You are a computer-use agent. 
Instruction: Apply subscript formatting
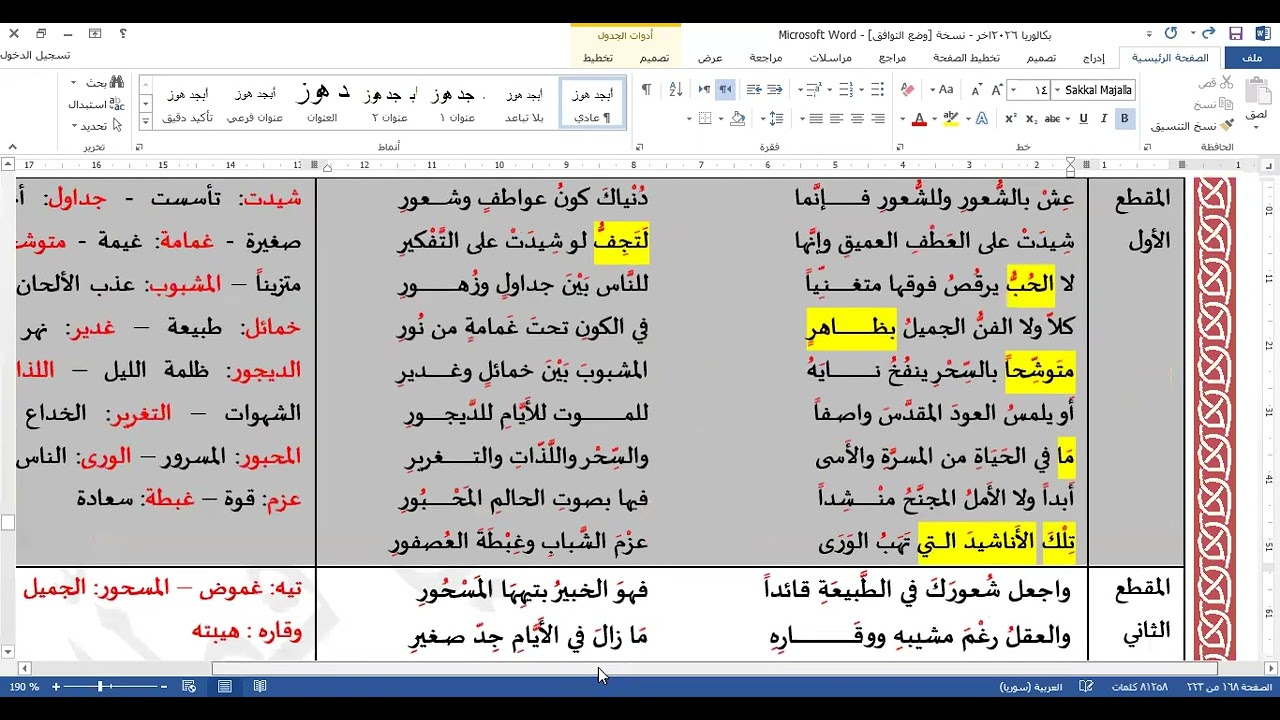tap(1033, 119)
